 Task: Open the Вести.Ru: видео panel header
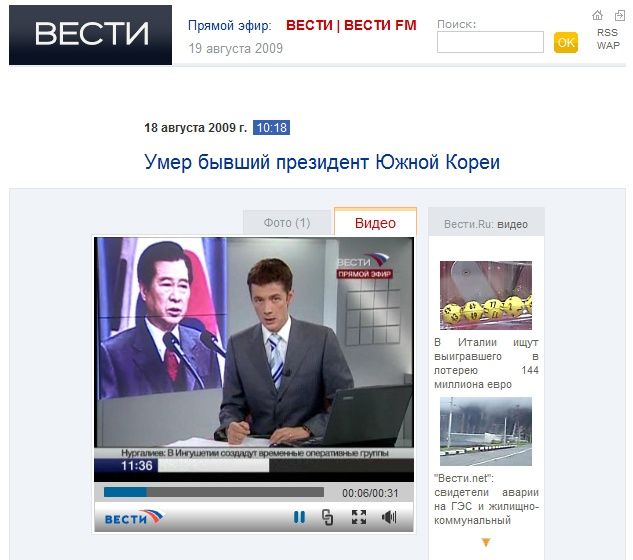click(486, 224)
